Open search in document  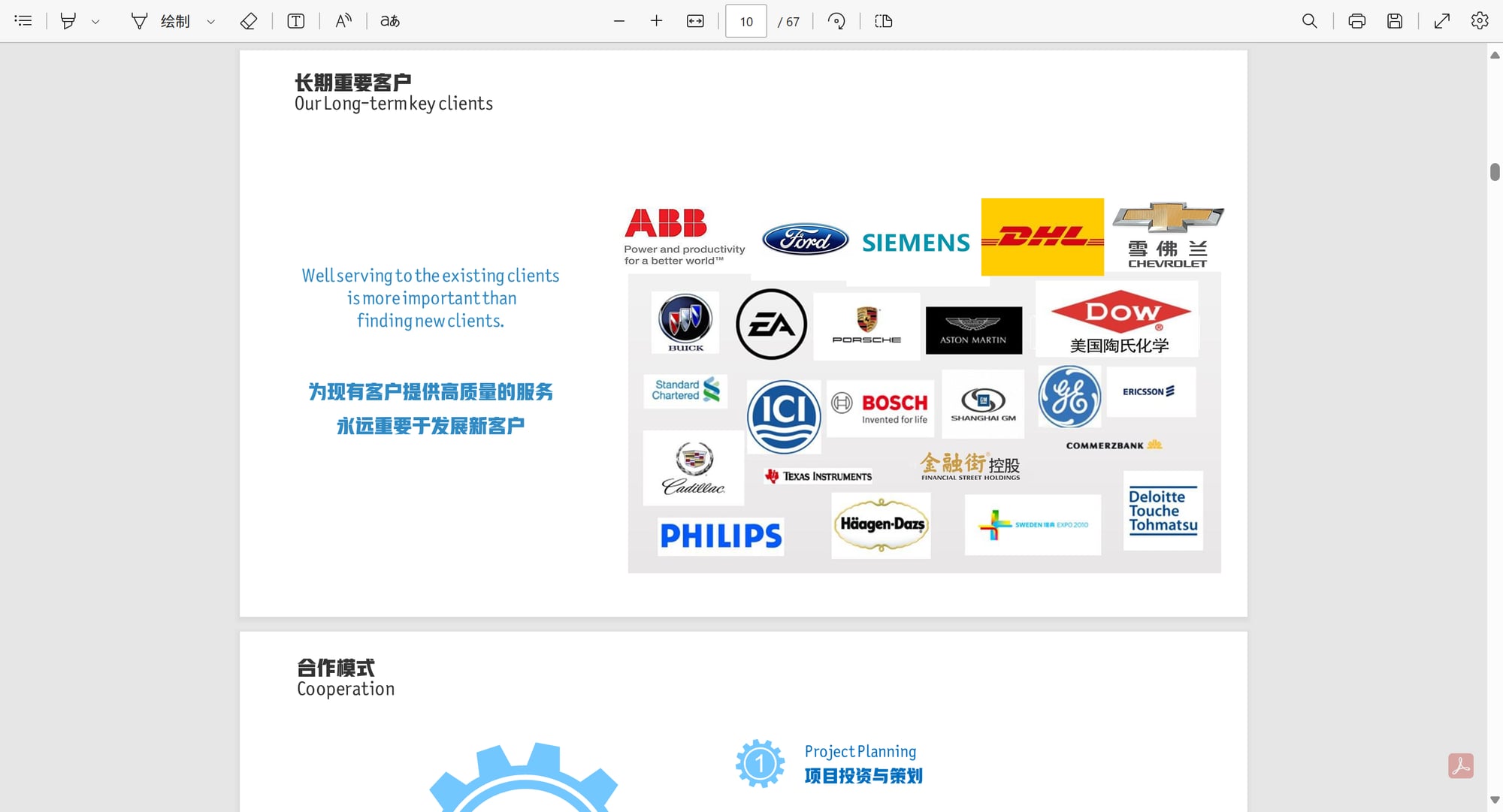(x=1310, y=21)
